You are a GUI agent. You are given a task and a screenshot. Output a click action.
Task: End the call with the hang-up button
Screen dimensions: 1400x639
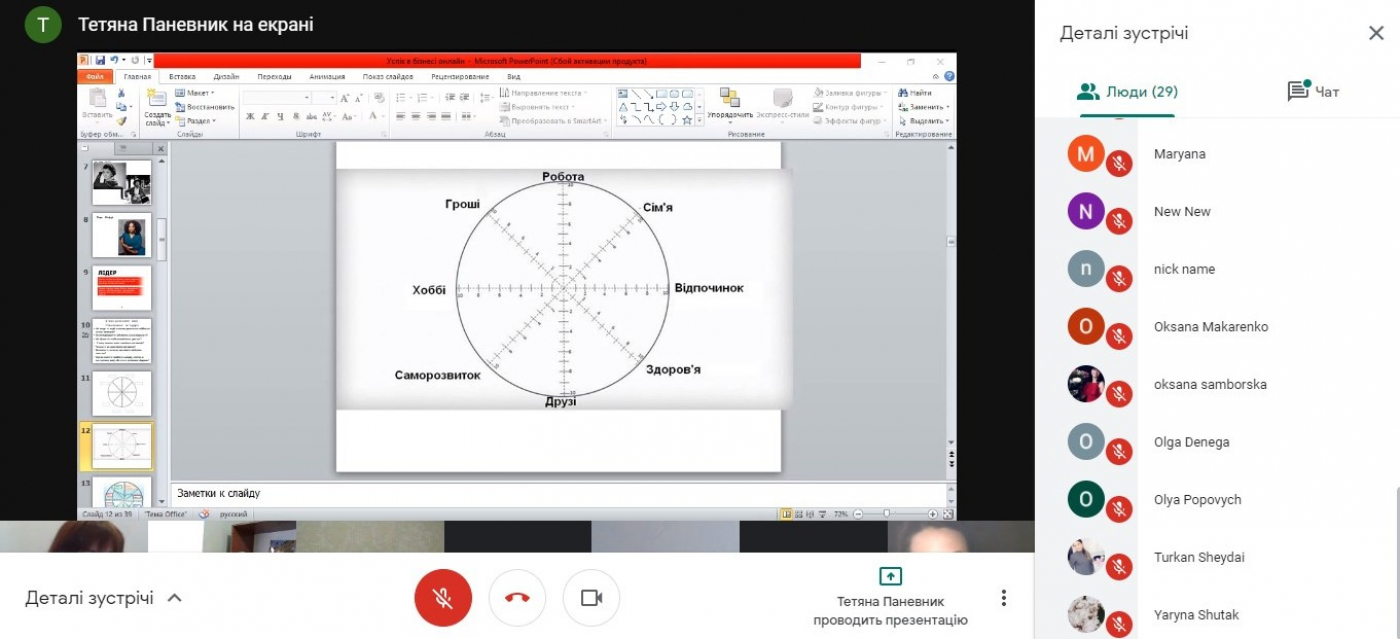click(x=517, y=598)
